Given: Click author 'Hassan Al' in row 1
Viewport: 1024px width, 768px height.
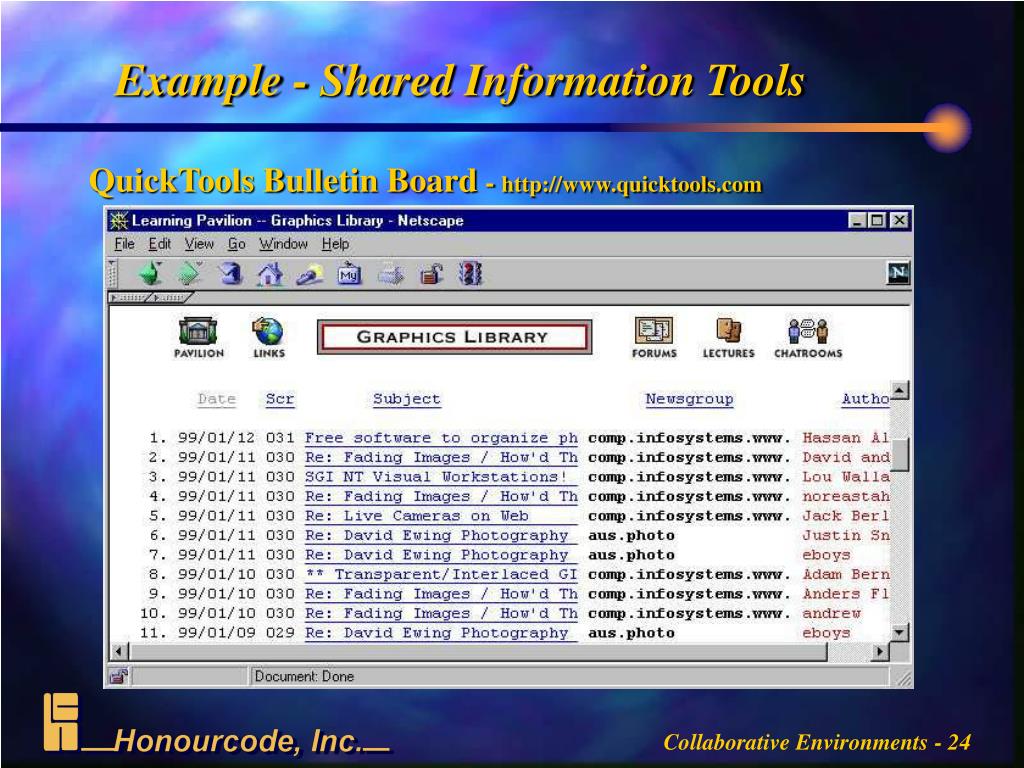Looking at the screenshot, I should point(846,438).
